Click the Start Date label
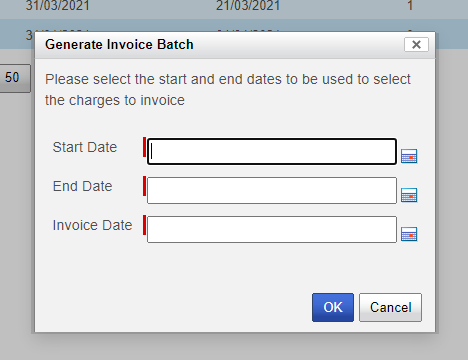This screenshot has height=360, width=468. (85, 147)
